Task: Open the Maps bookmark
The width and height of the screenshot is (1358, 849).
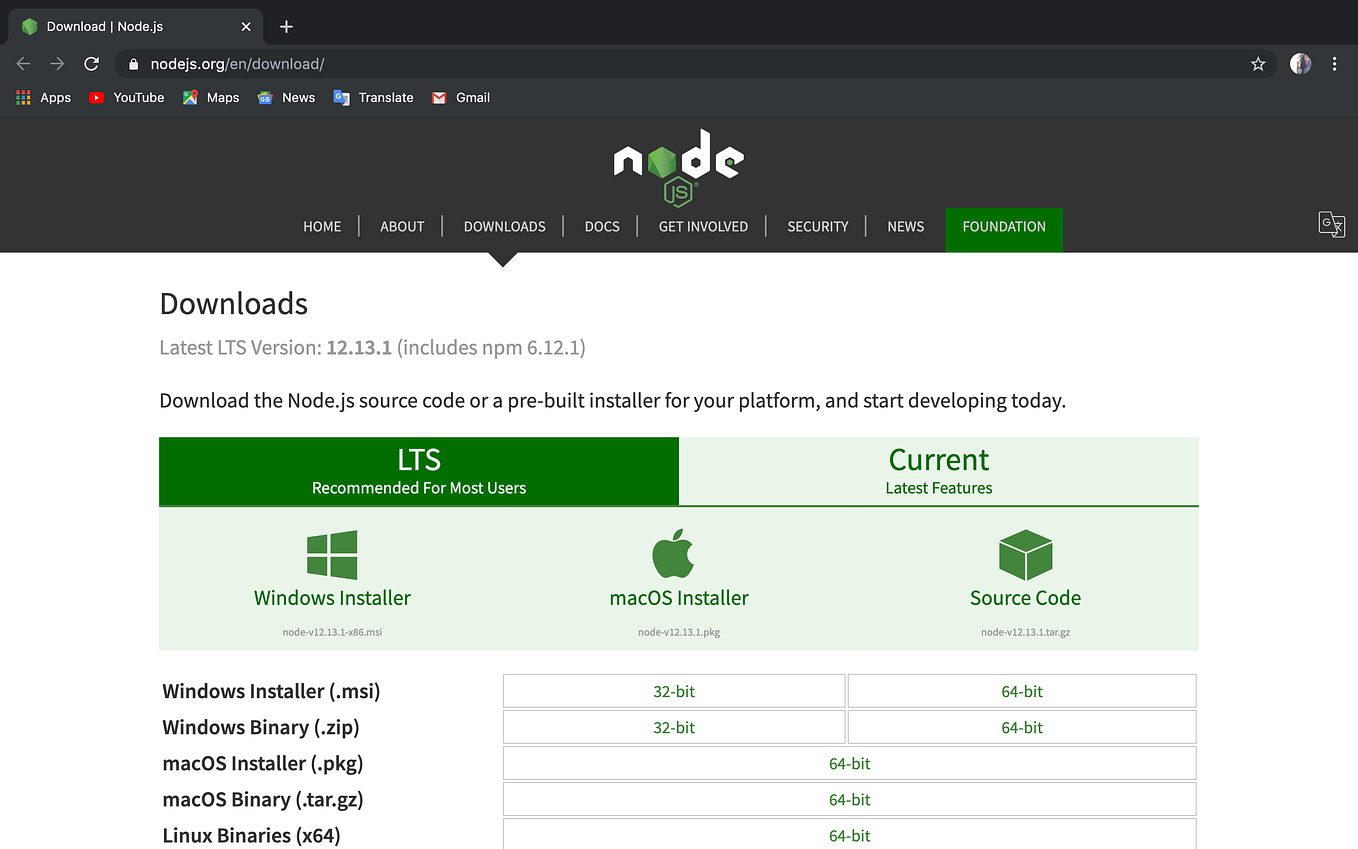Action: 210,97
